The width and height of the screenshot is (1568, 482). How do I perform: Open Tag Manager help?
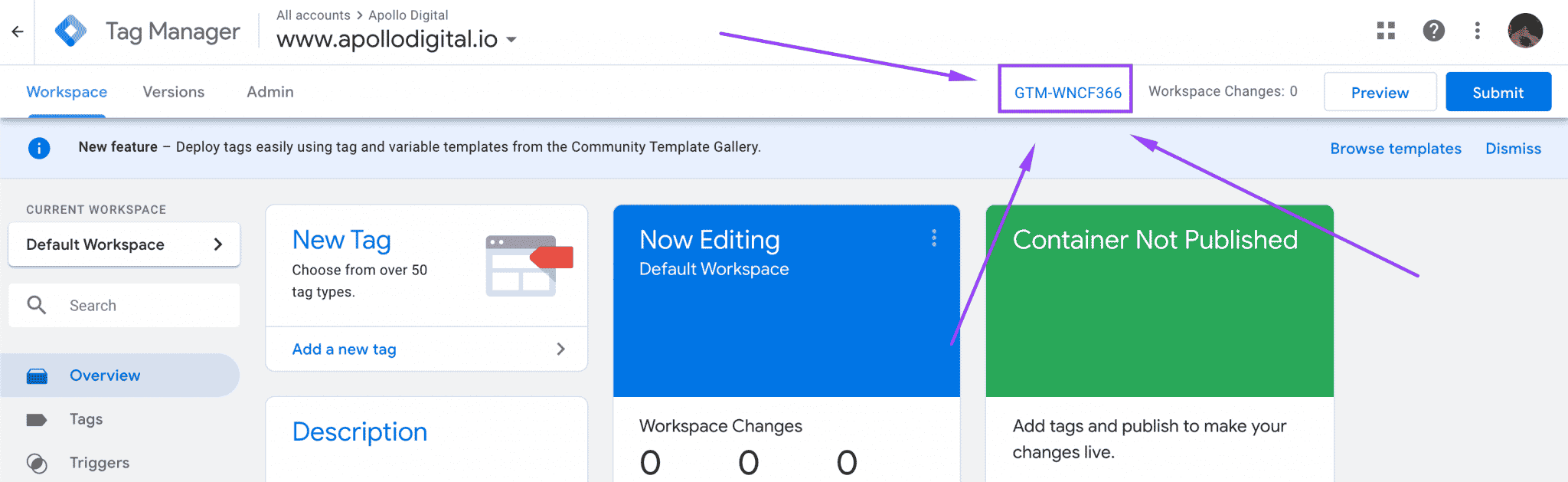click(1433, 31)
